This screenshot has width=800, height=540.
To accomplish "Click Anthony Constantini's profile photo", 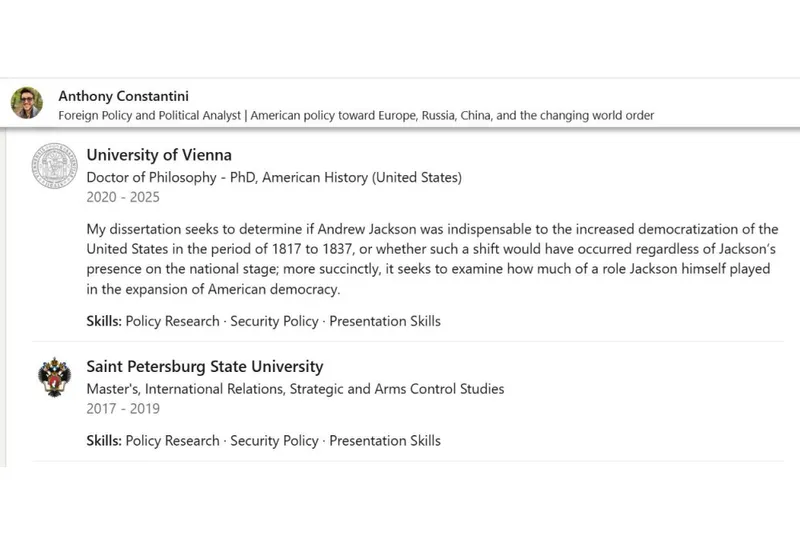I will pos(27,103).
